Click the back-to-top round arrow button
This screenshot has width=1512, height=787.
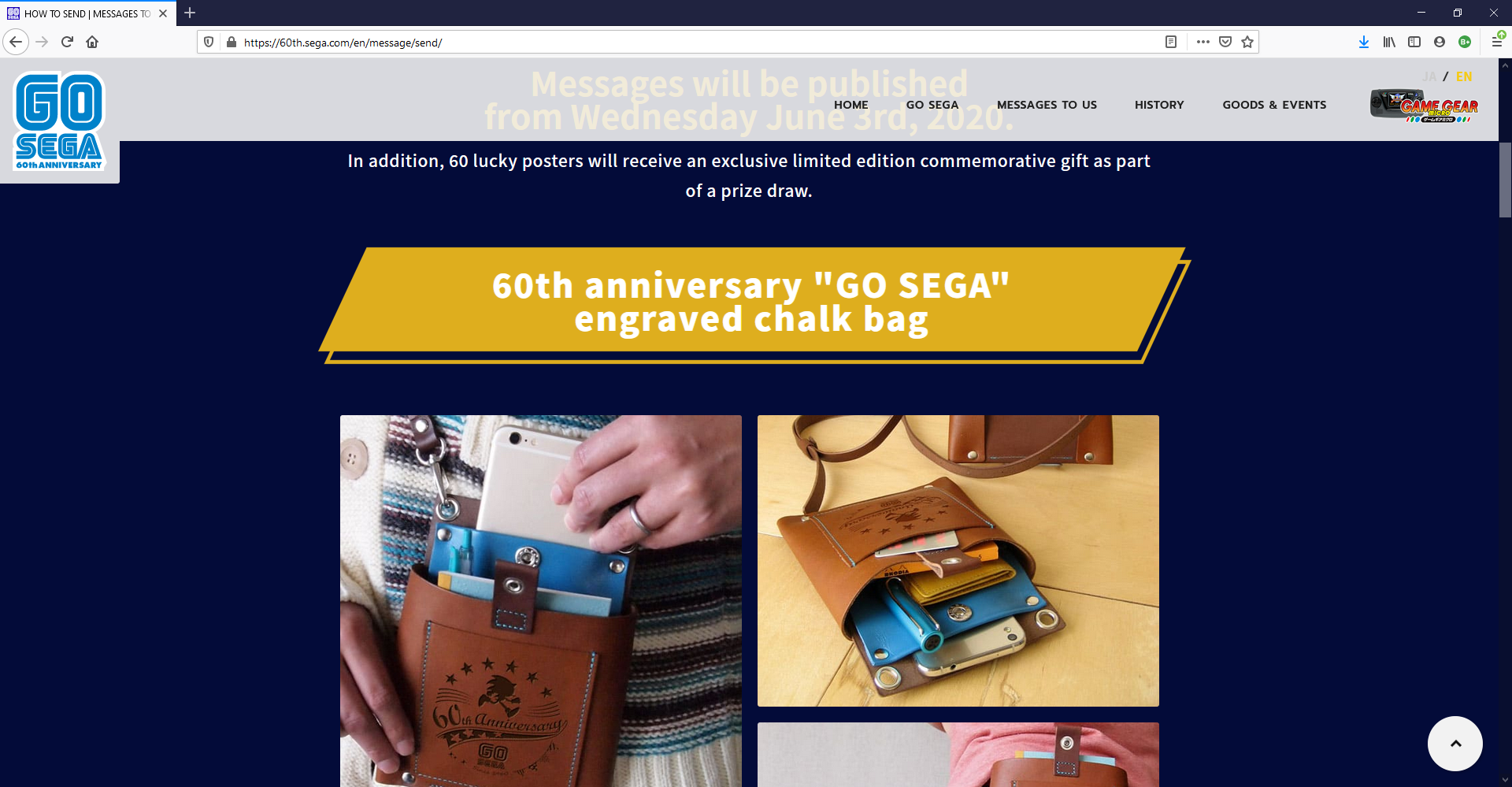coord(1455,744)
